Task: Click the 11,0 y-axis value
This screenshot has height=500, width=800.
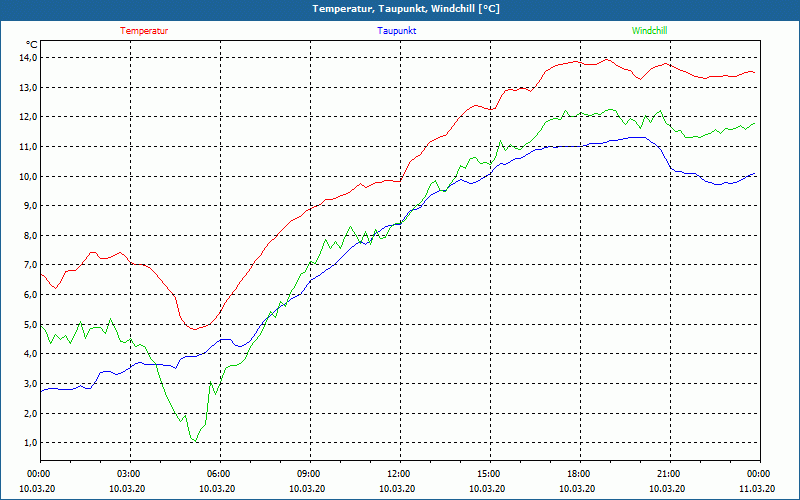Action: (28, 147)
